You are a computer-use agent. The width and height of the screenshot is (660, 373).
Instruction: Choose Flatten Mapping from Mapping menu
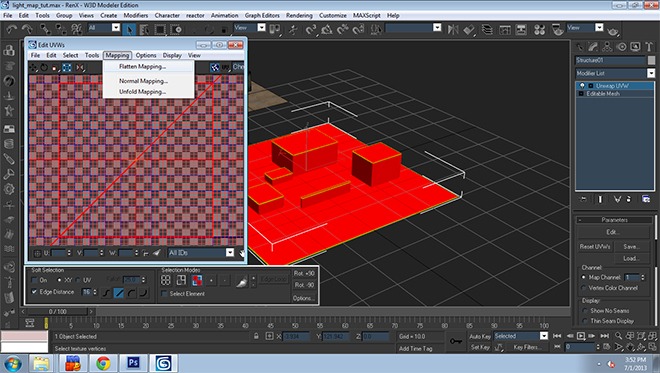pyautogui.click(x=142, y=67)
